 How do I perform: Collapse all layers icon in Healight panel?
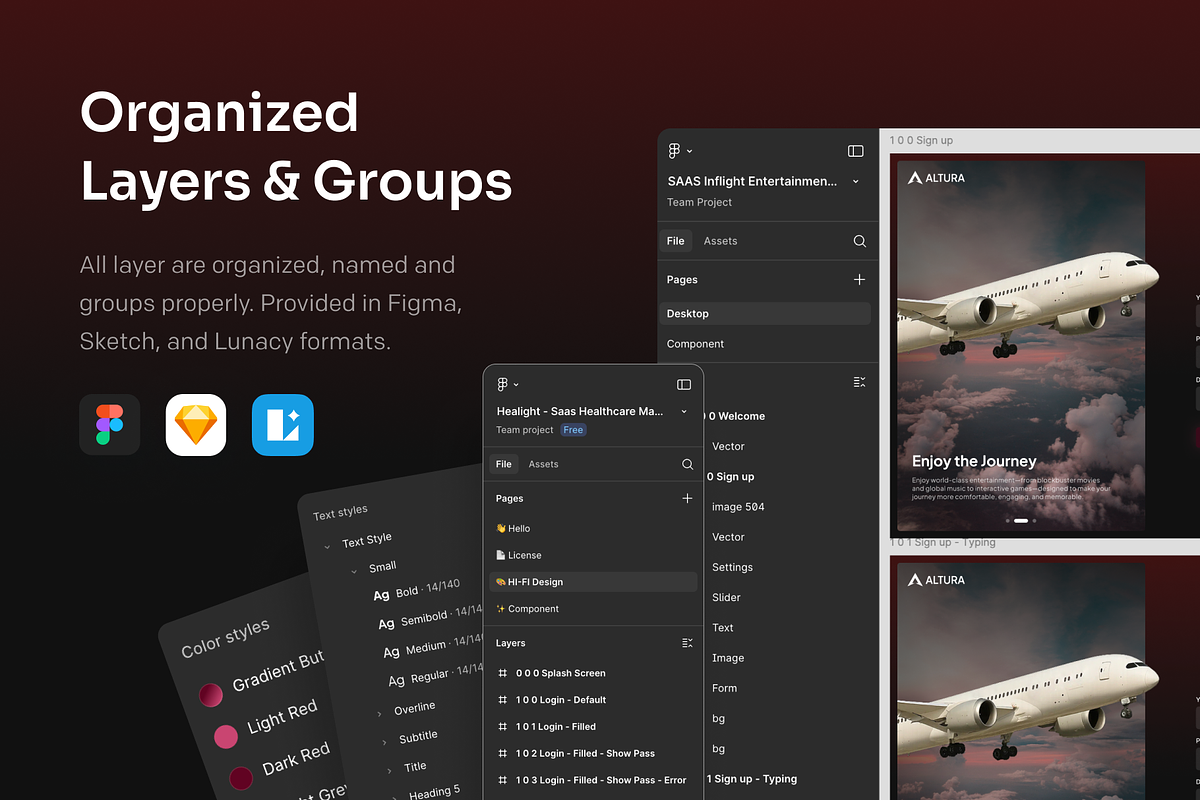click(687, 643)
